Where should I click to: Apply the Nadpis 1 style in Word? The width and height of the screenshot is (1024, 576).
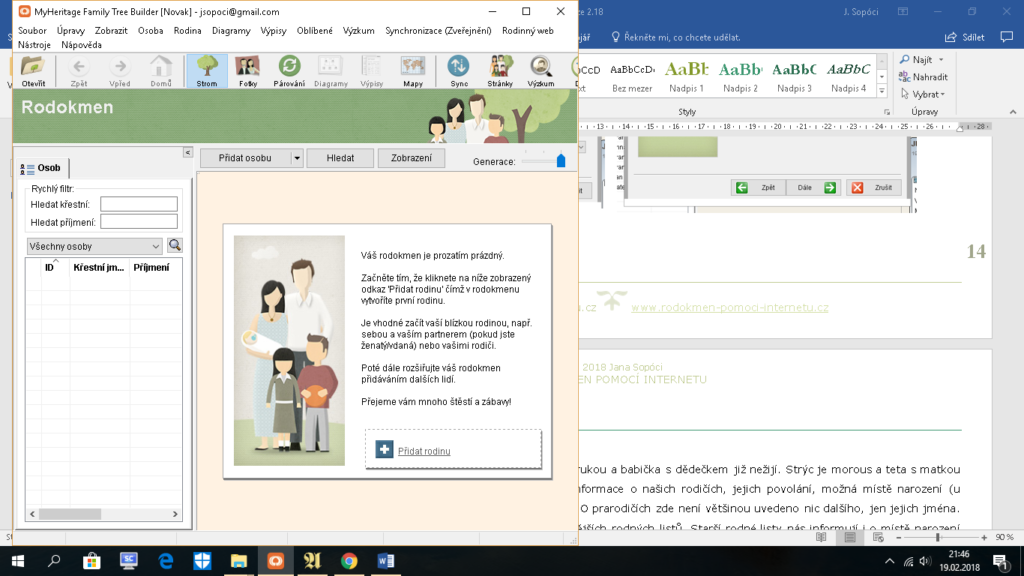click(x=686, y=76)
